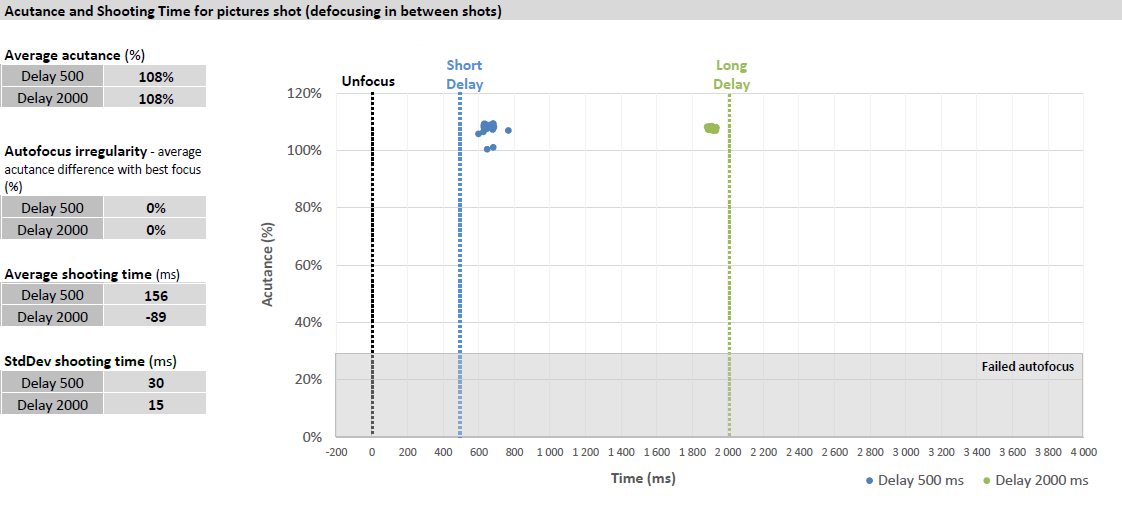Select the Delay 500 ms legend text
The height and width of the screenshot is (508, 1122).
coord(920,481)
